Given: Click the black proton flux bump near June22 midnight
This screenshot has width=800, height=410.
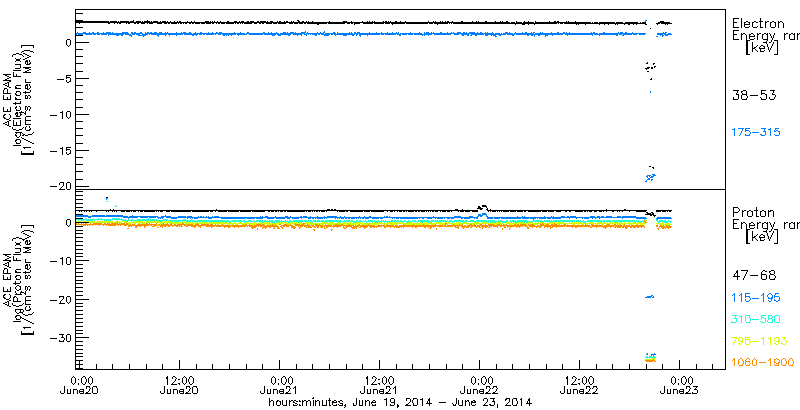Looking at the screenshot, I should [482, 208].
